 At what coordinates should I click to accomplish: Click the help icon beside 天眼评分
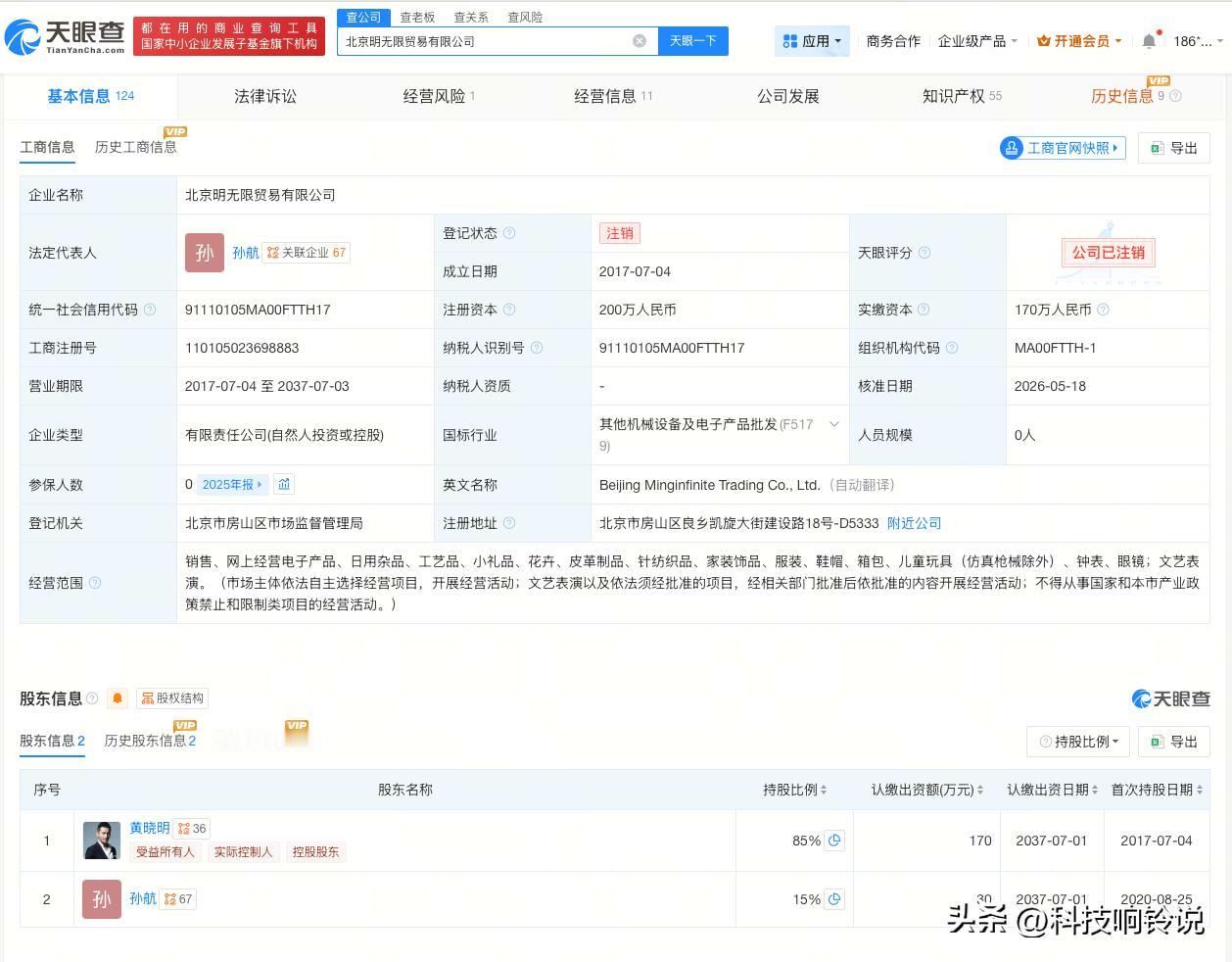(x=924, y=253)
